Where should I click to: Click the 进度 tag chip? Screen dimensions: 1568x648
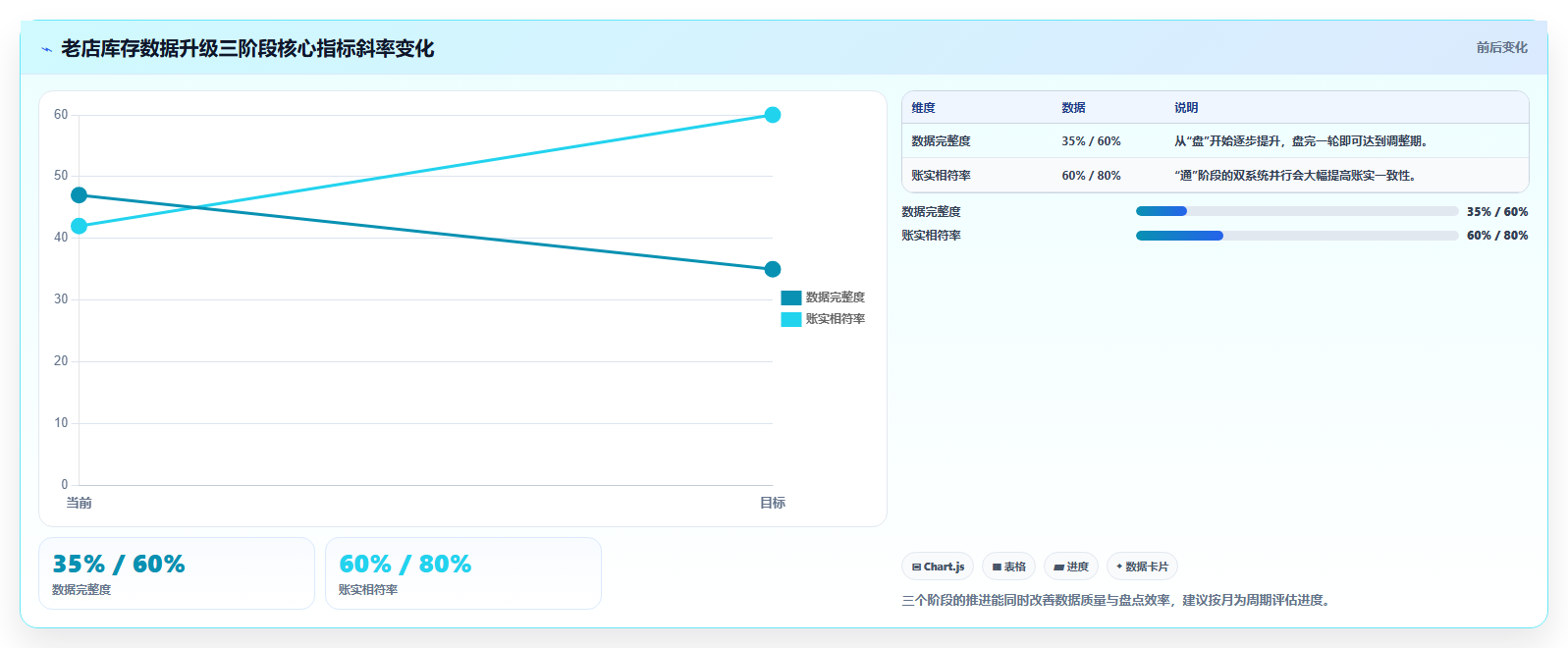1071,567
